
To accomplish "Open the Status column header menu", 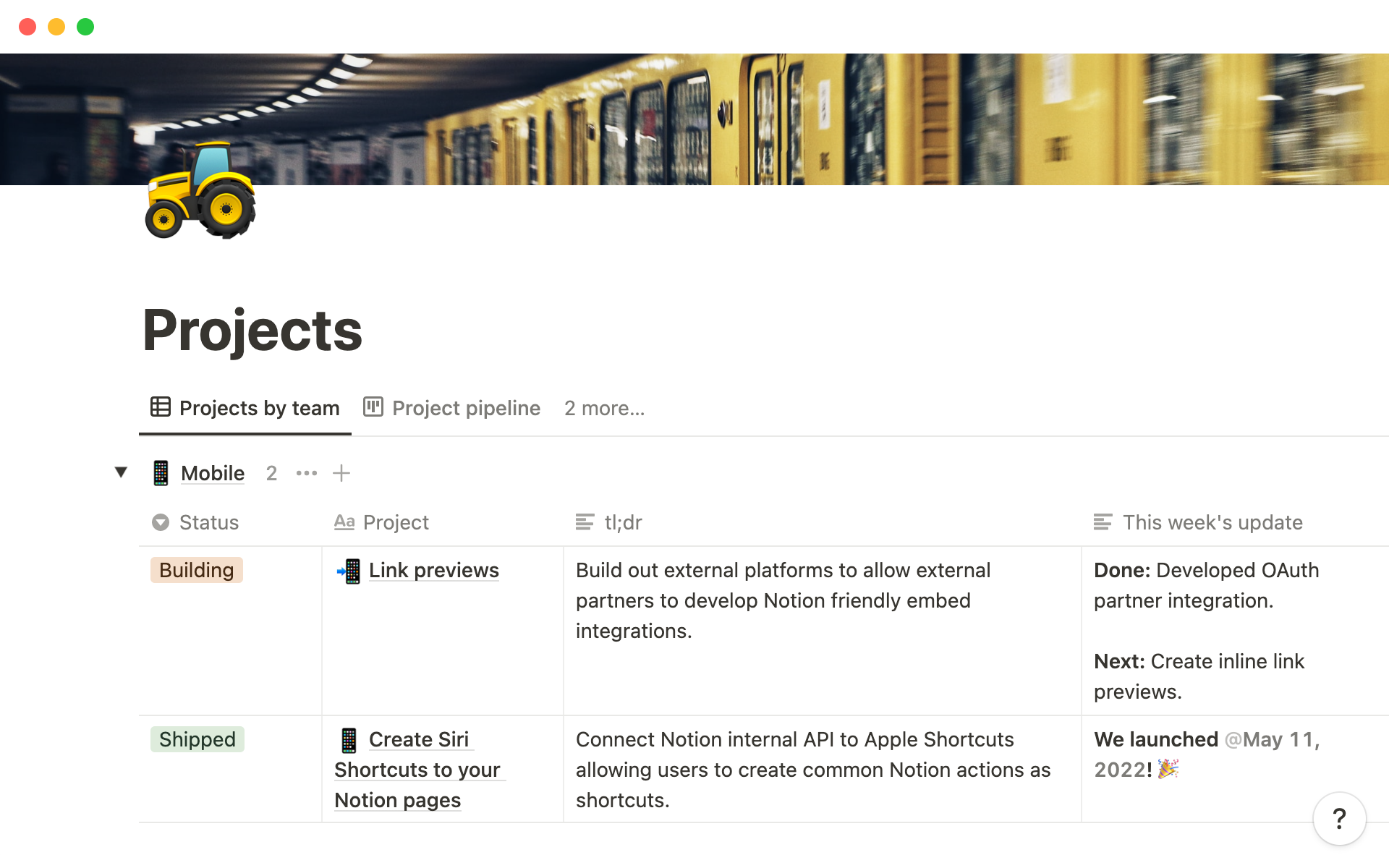I will [x=208, y=522].
